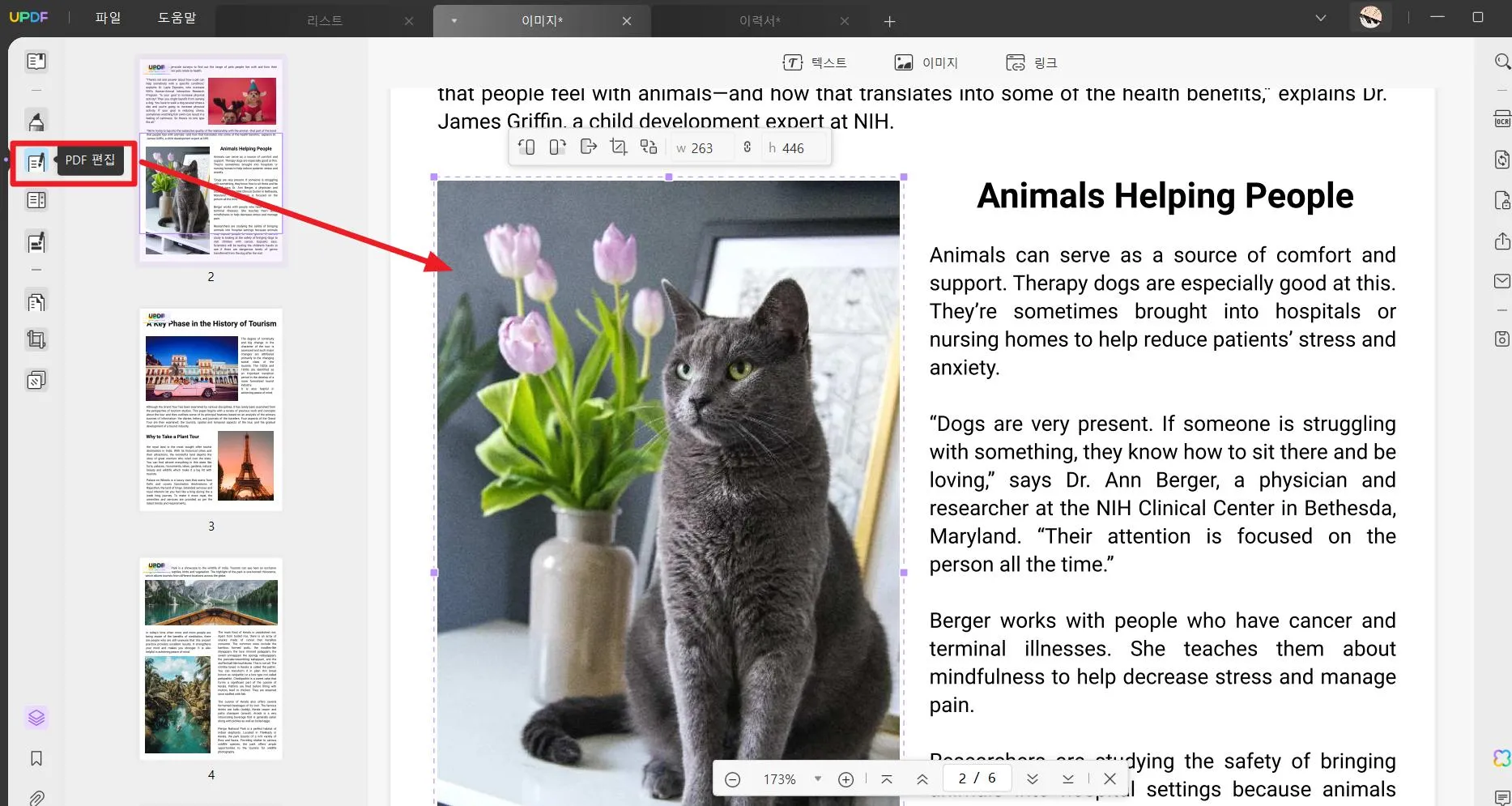The image size is (1512, 806).
Task: Close the 이력서* tab
Action: [x=845, y=21]
